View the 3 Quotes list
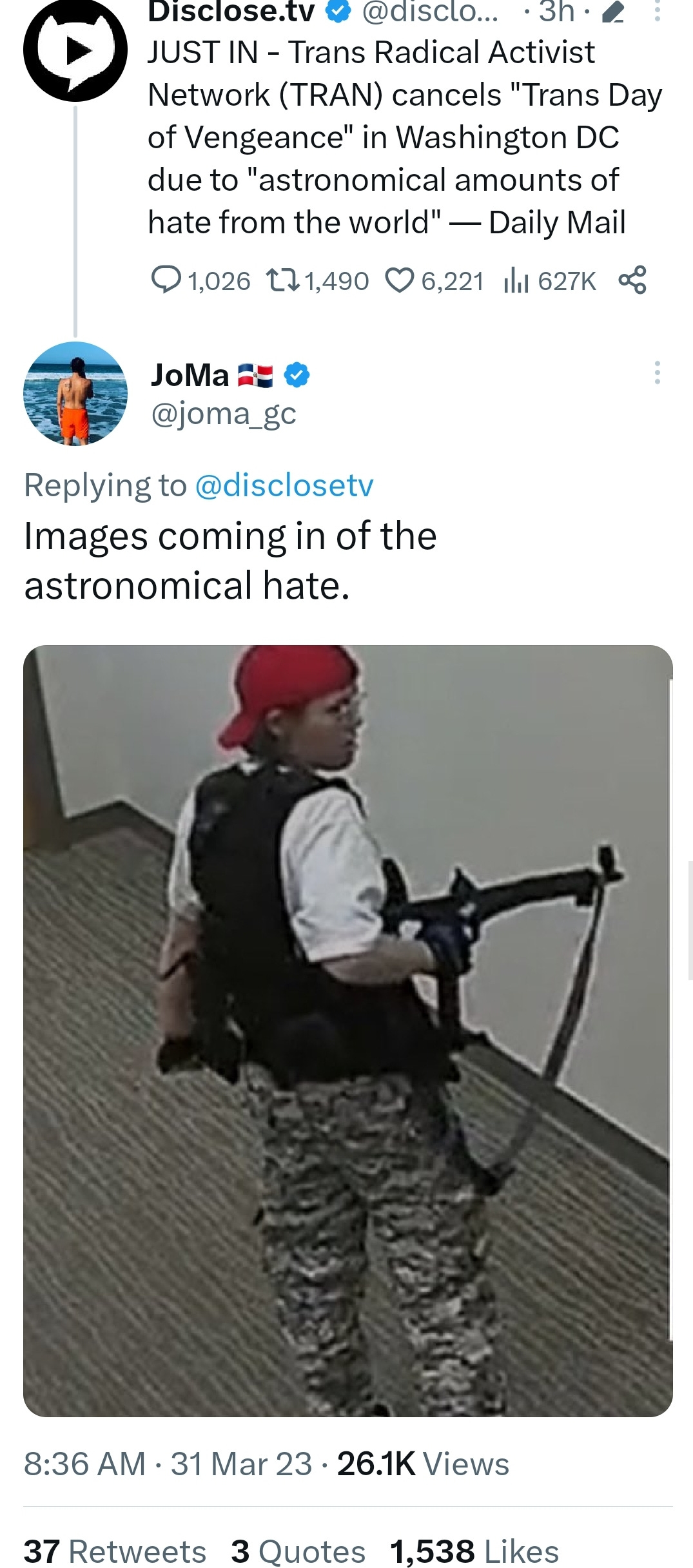The height and width of the screenshot is (1568, 693). click(298, 1551)
